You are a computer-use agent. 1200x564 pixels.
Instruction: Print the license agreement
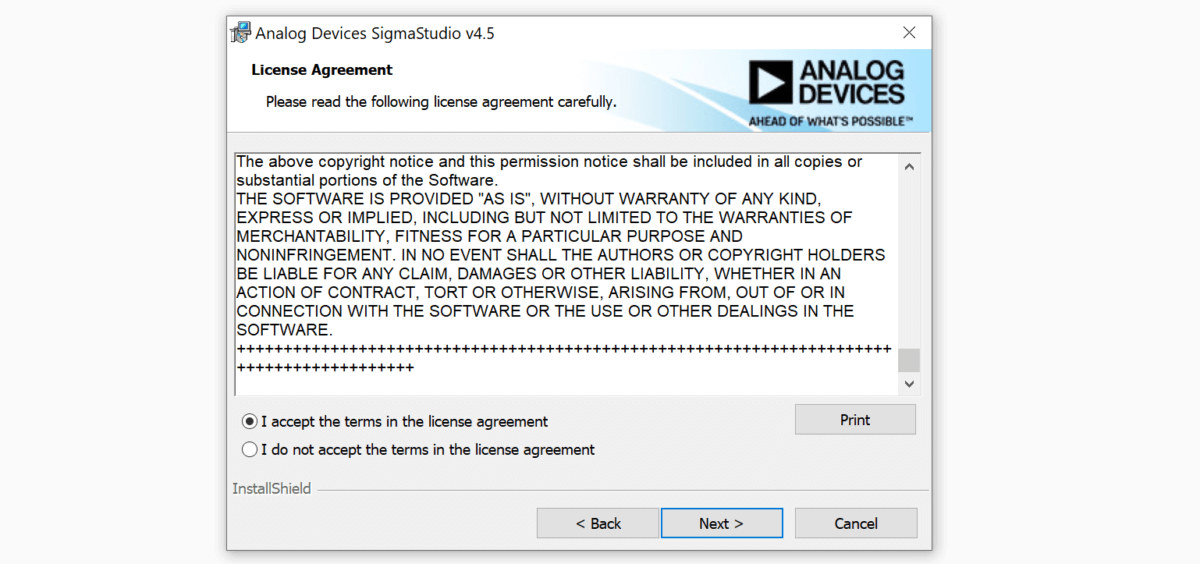pyautogui.click(x=855, y=420)
